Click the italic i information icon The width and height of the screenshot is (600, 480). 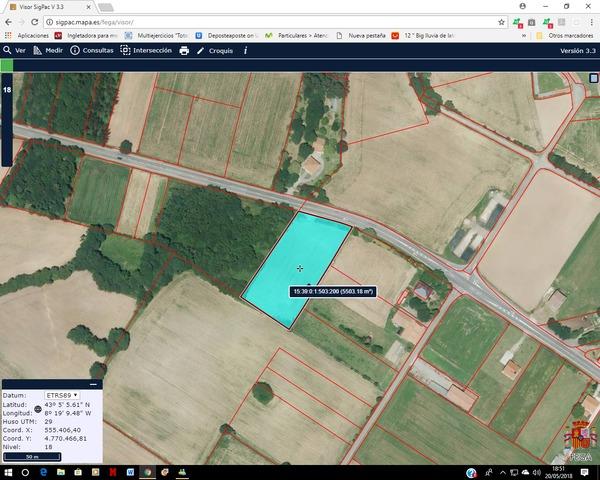coord(245,50)
